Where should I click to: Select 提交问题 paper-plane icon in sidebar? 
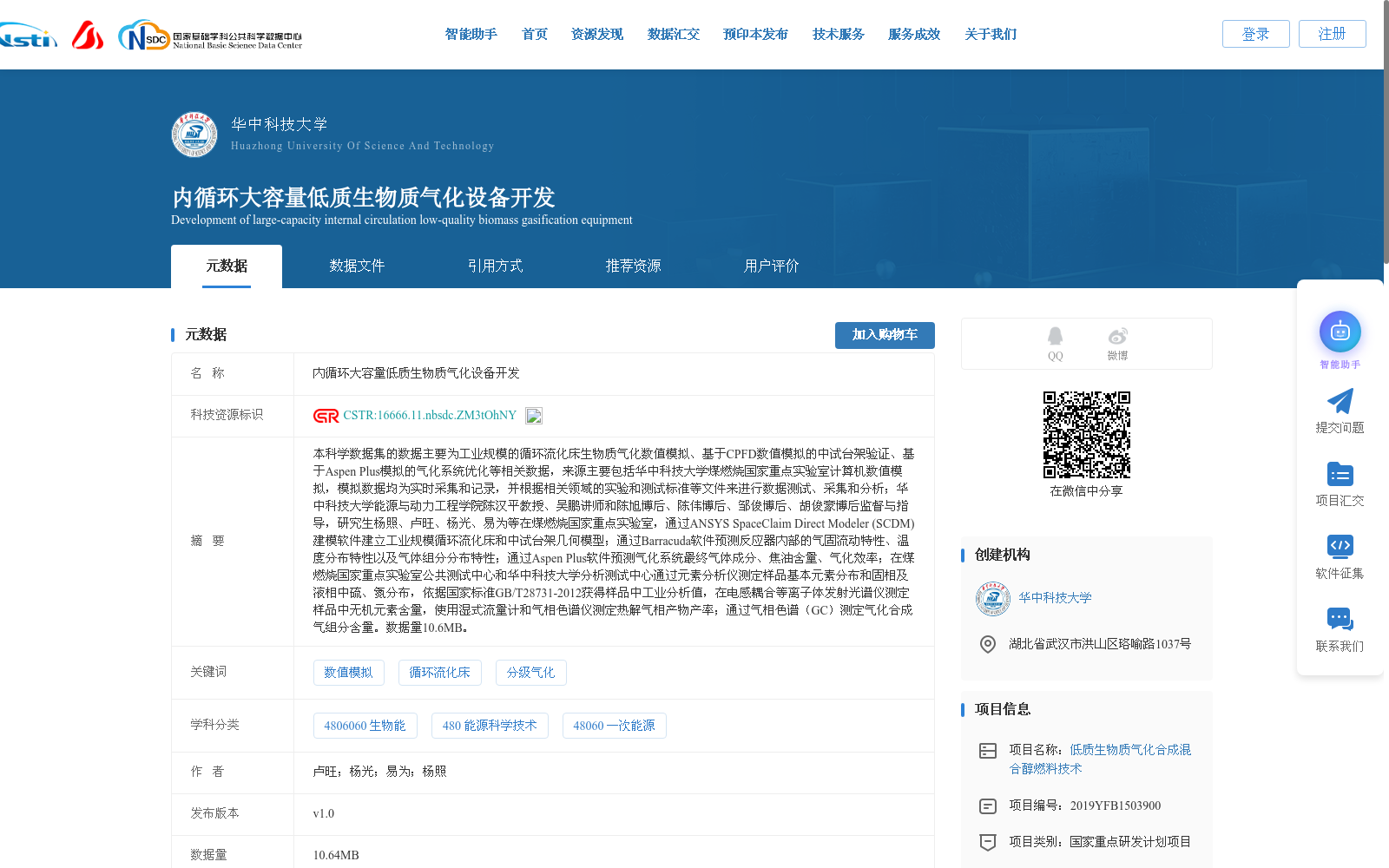click(x=1340, y=401)
